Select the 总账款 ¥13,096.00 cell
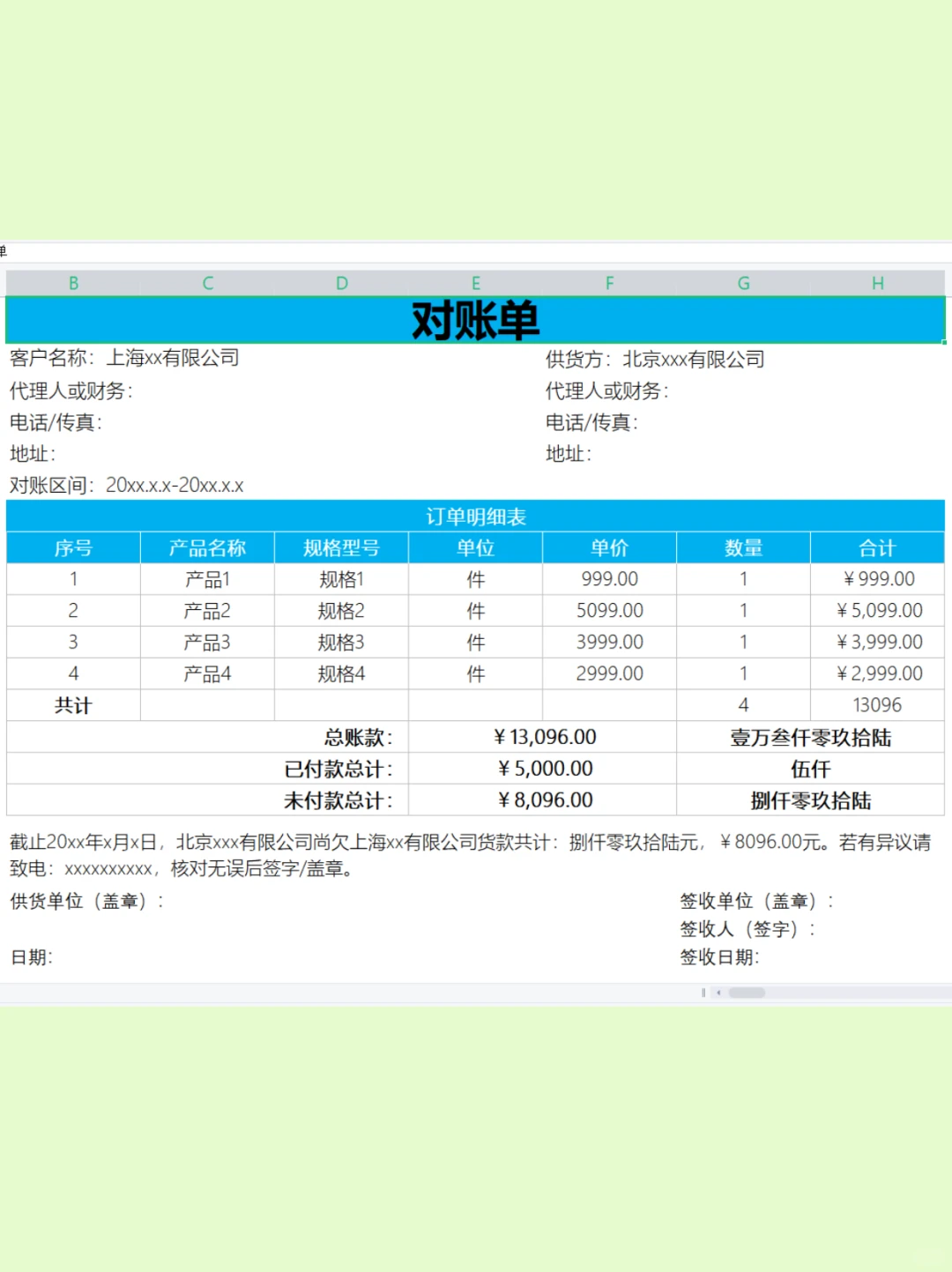 544,736
